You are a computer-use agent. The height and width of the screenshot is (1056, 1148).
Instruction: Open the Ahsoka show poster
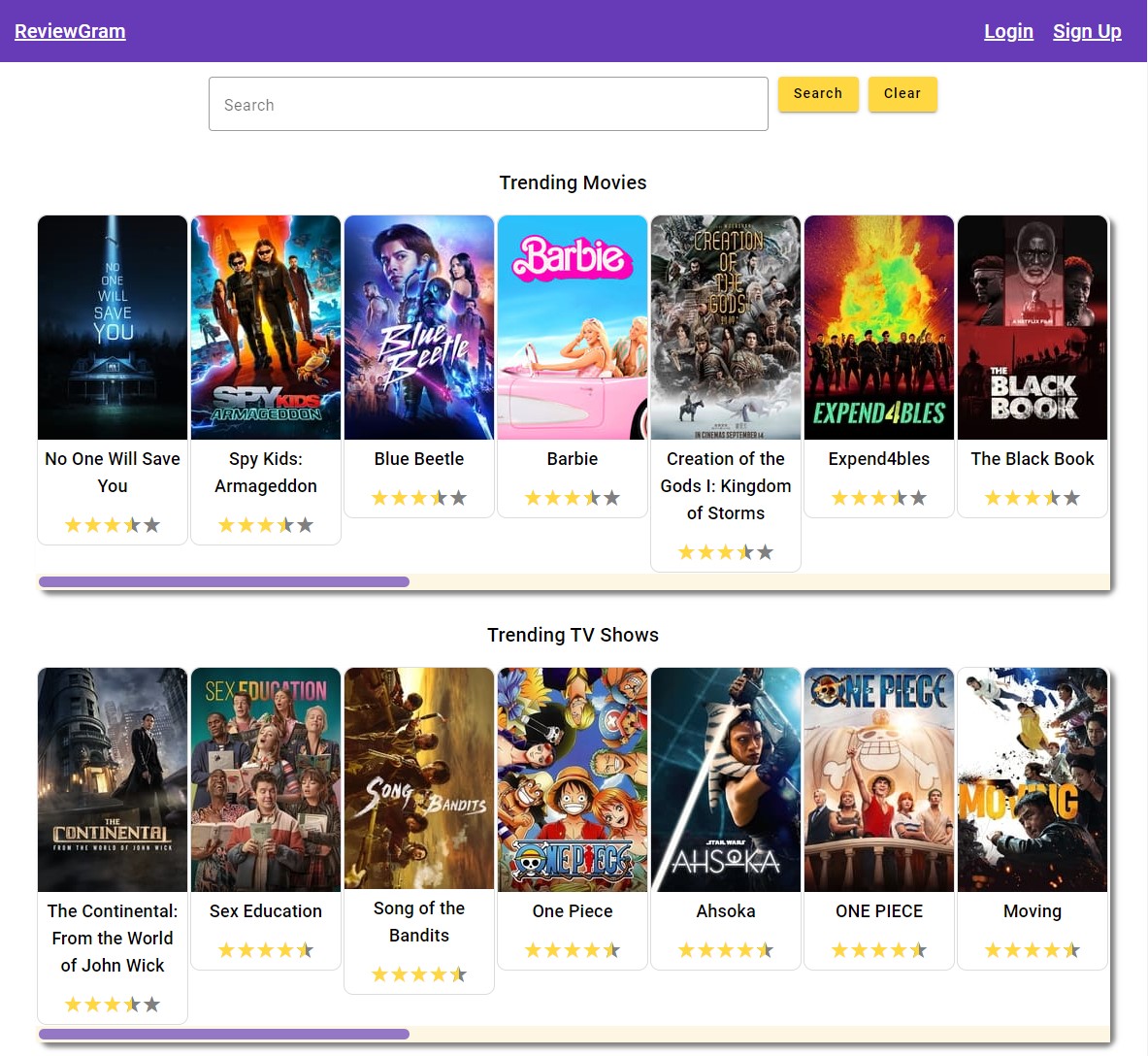pyautogui.click(x=726, y=779)
